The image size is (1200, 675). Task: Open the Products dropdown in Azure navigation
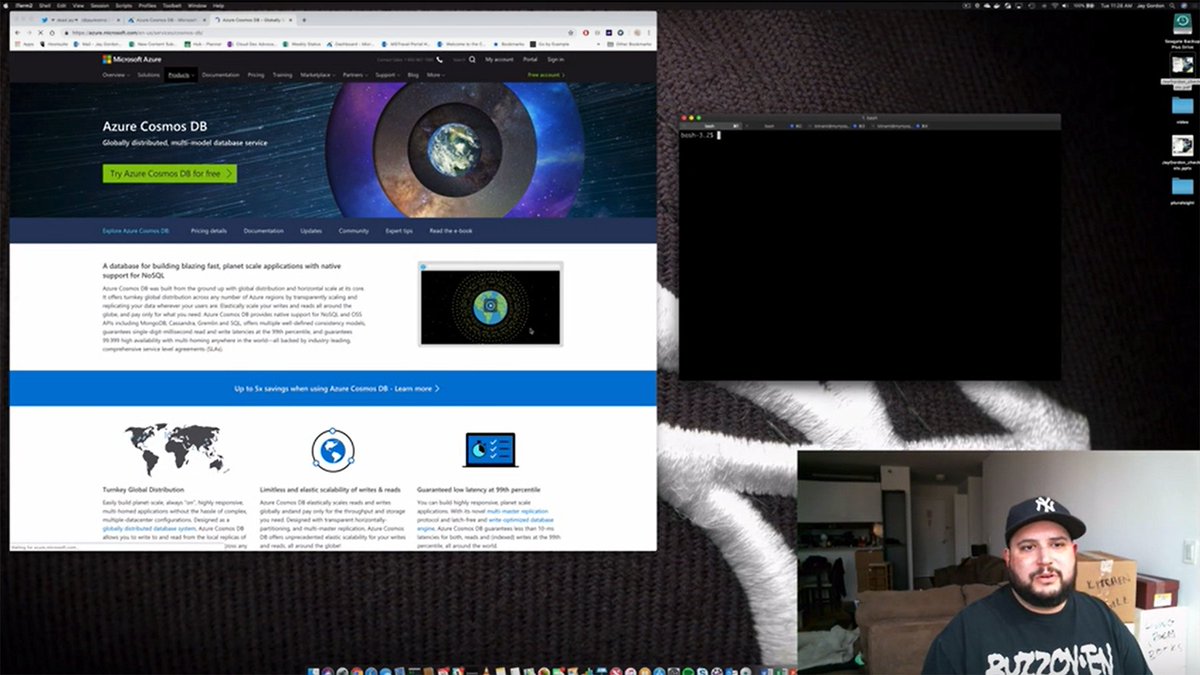(x=179, y=75)
